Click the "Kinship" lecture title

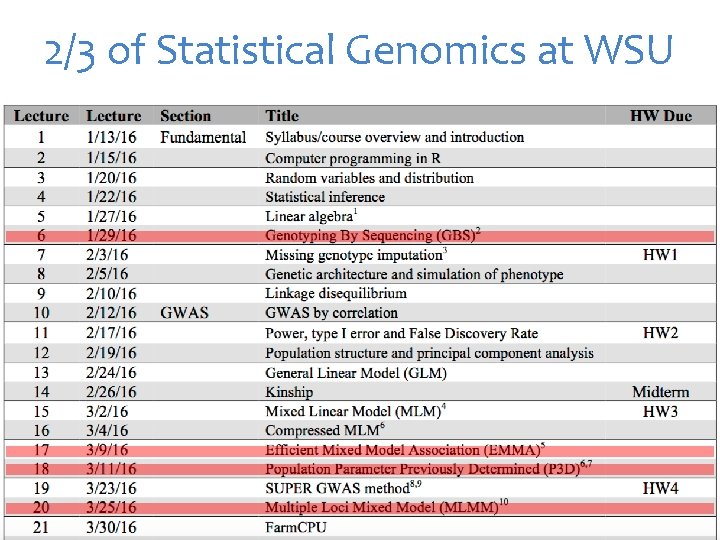click(x=289, y=392)
